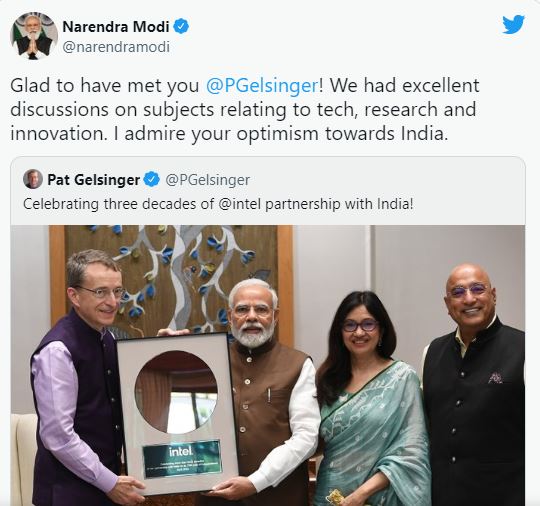This screenshot has width=540, height=506.
Task: Click the "Glad to have met you" text
Action: coord(105,85)
